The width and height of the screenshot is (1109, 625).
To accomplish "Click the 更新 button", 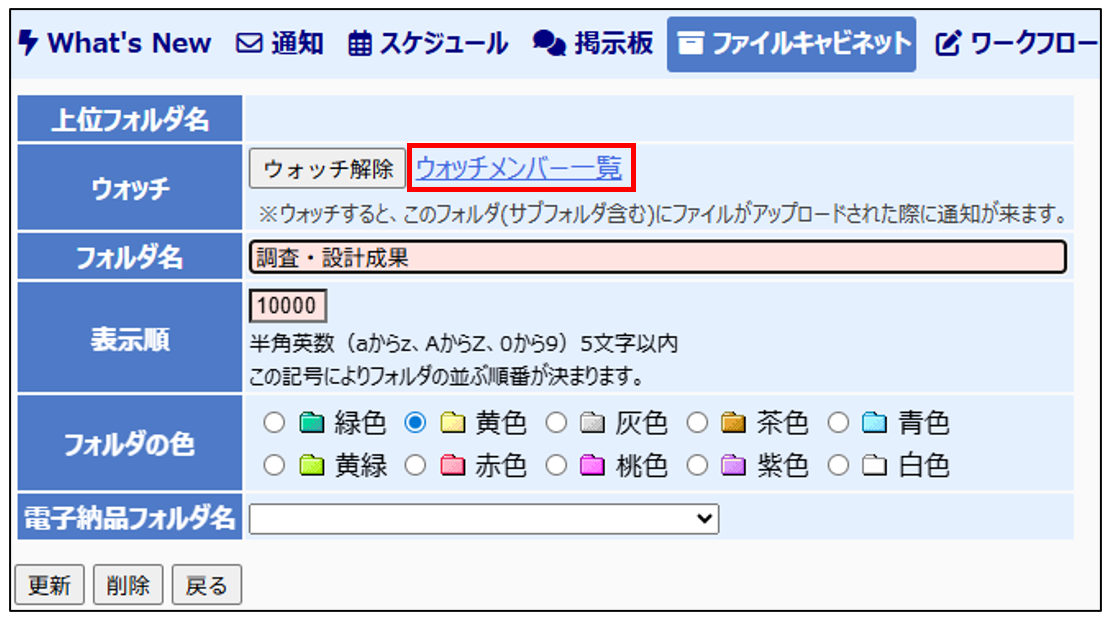I will (x=49, y=585).
